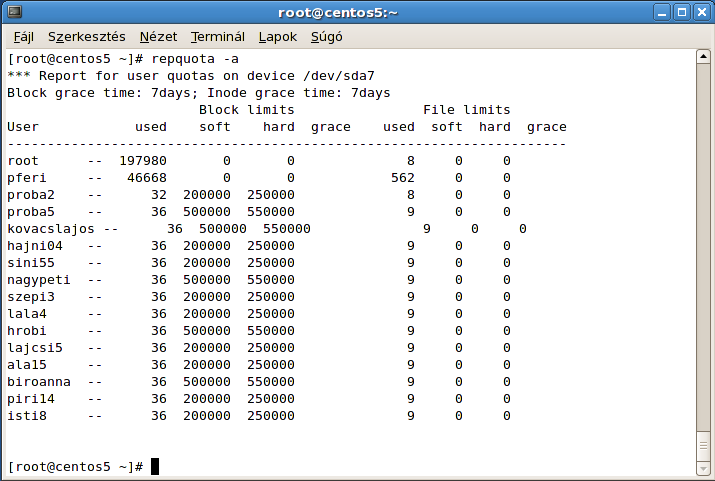The height and width of the screenshot is (481, 715).
Task: Open the Terminál menu
Action: (x=217, y=37)
